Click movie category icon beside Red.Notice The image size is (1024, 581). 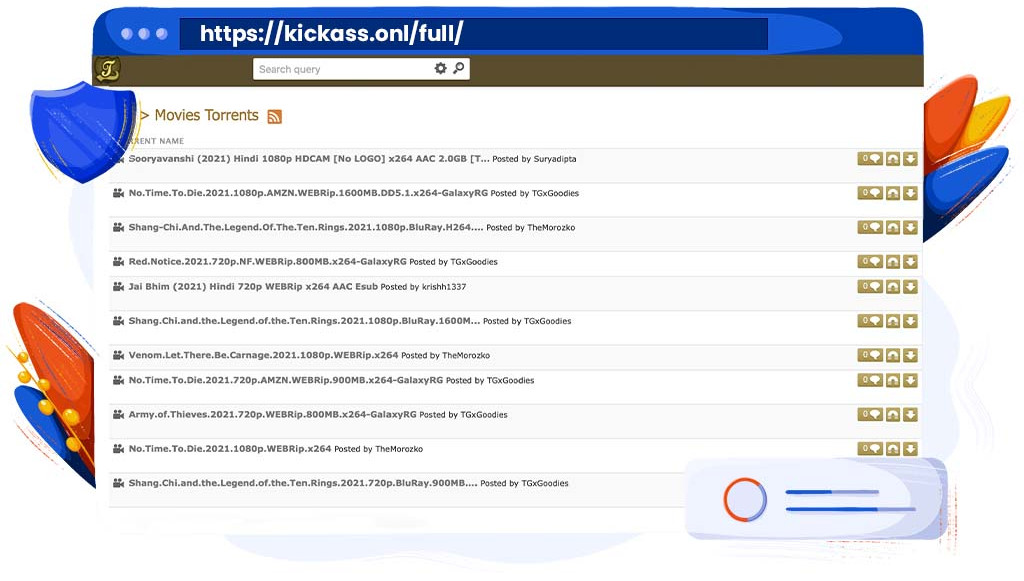pyautogui.click(x=118, y=261)
